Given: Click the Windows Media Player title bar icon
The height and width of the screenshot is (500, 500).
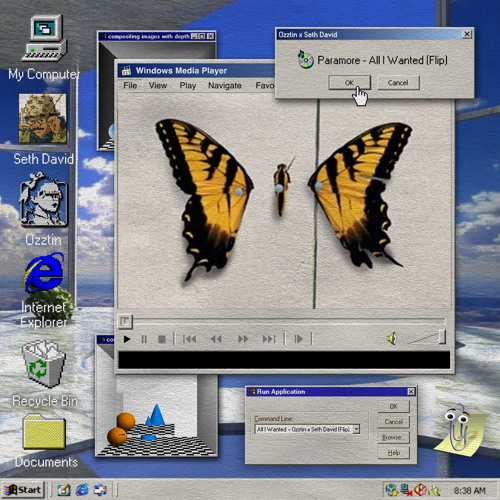Looking at the screenshot, I should (x=126, y=71).
